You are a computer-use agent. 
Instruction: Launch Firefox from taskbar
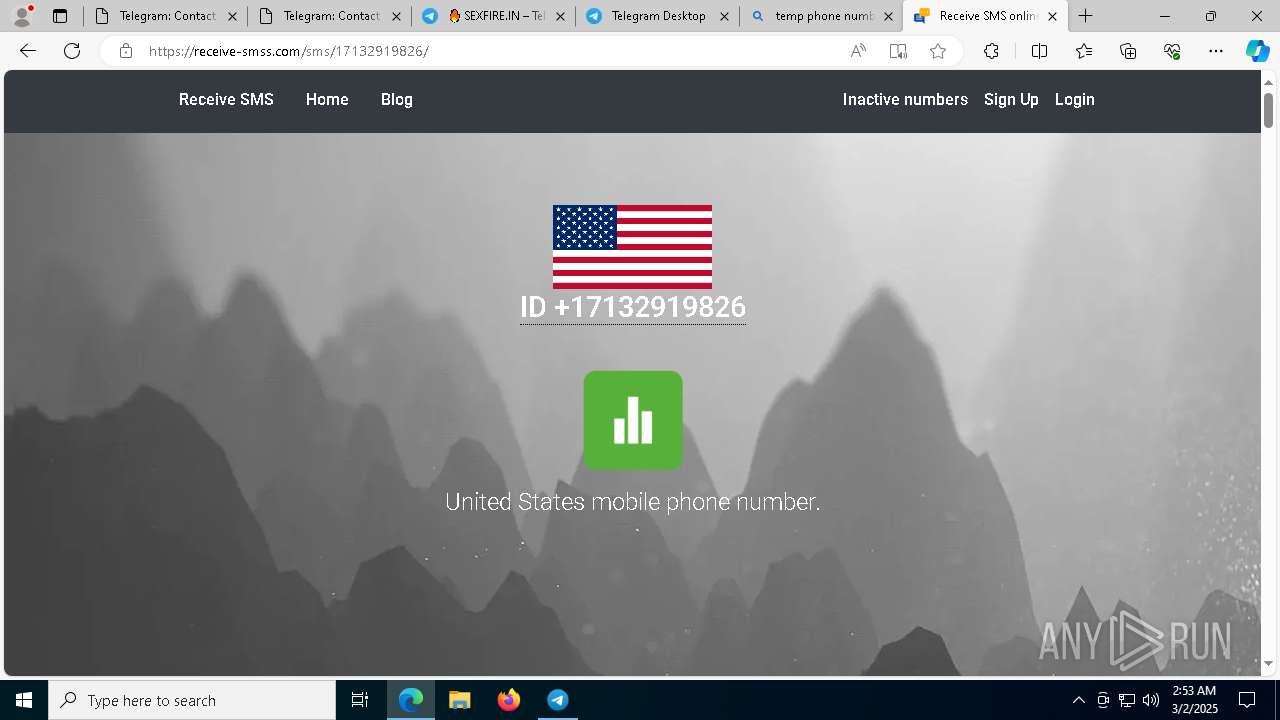[509, 700]
